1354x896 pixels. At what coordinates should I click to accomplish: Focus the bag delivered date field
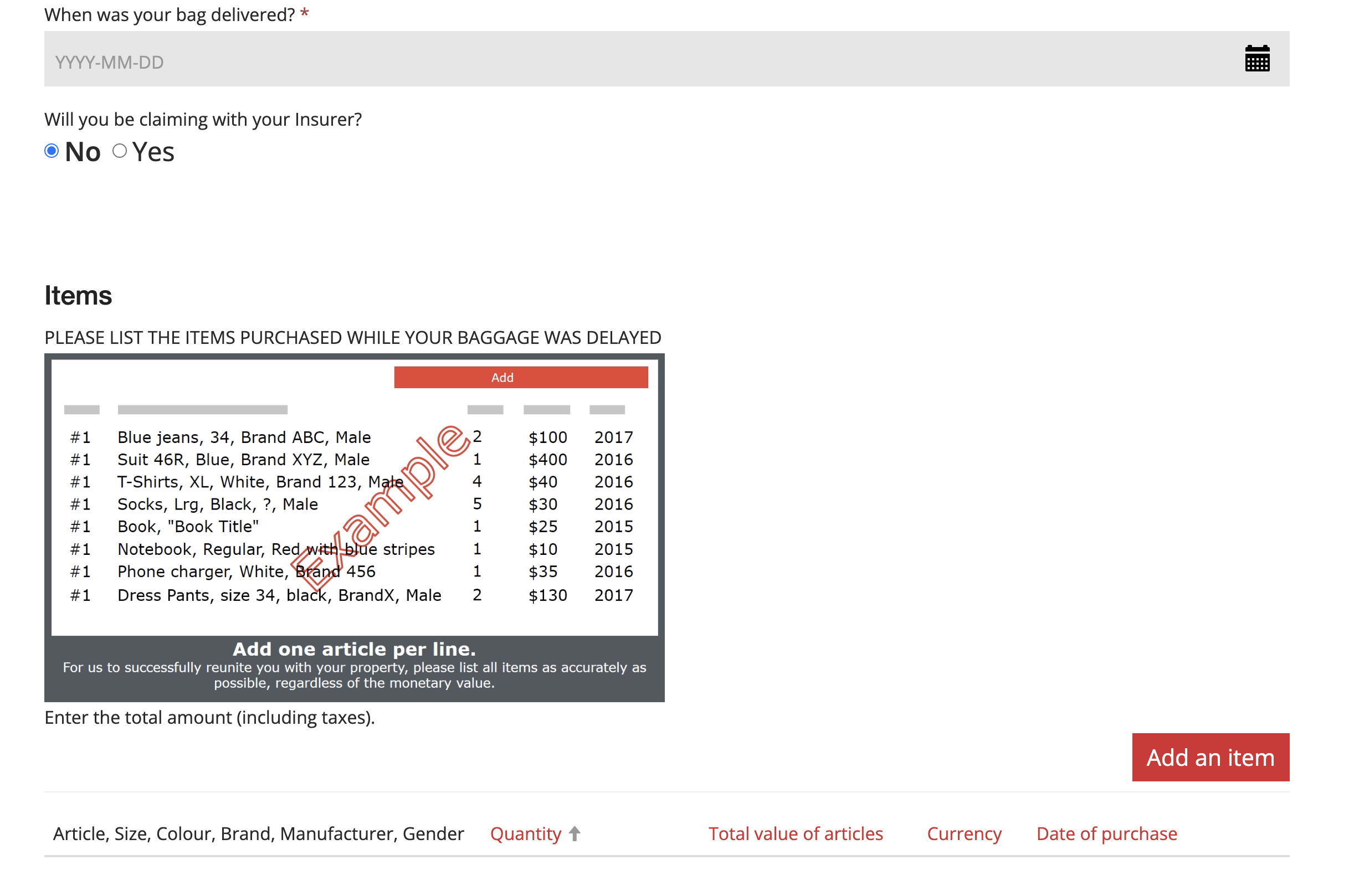629,59
